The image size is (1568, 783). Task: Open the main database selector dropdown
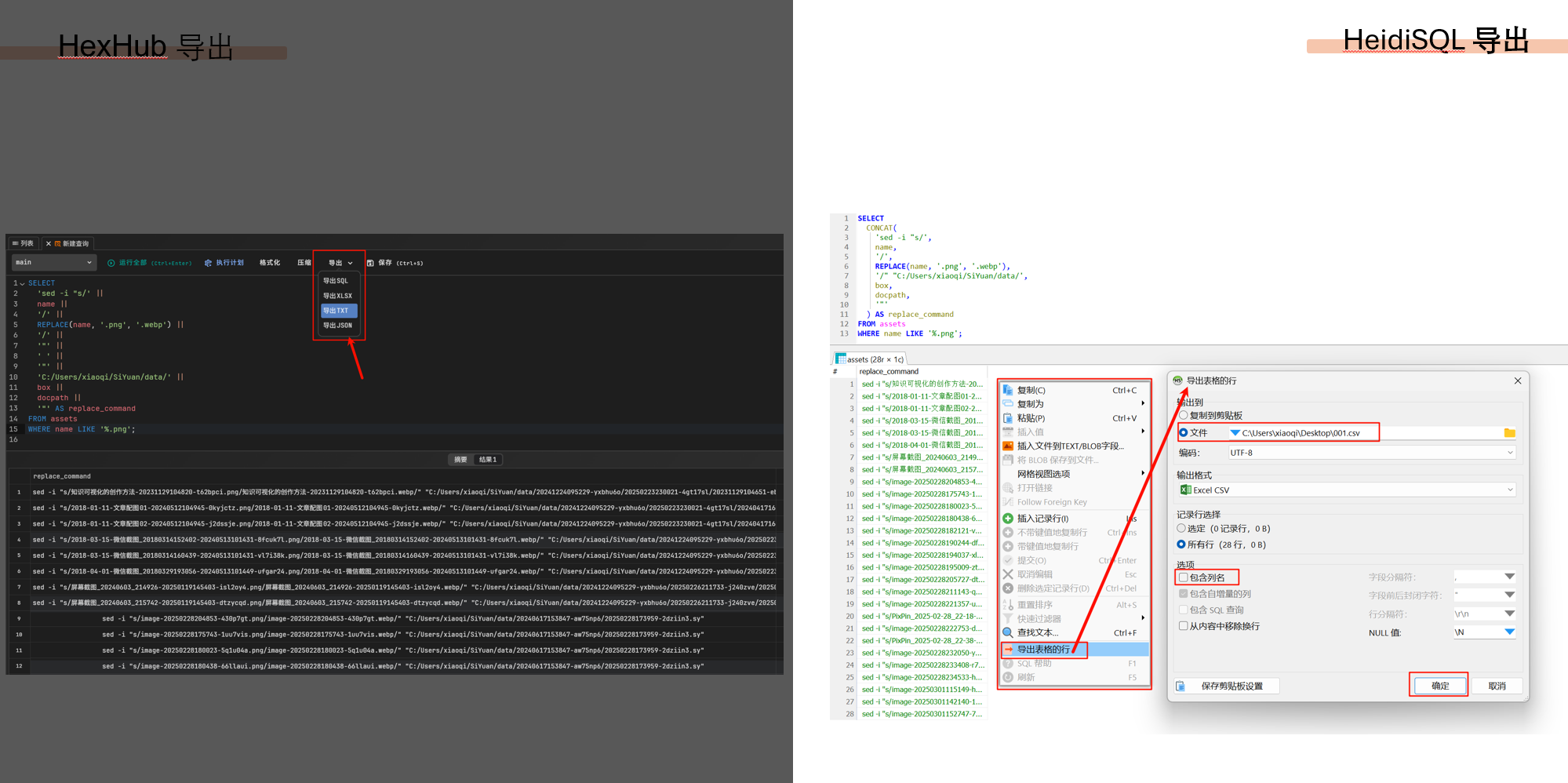[53, 263]
